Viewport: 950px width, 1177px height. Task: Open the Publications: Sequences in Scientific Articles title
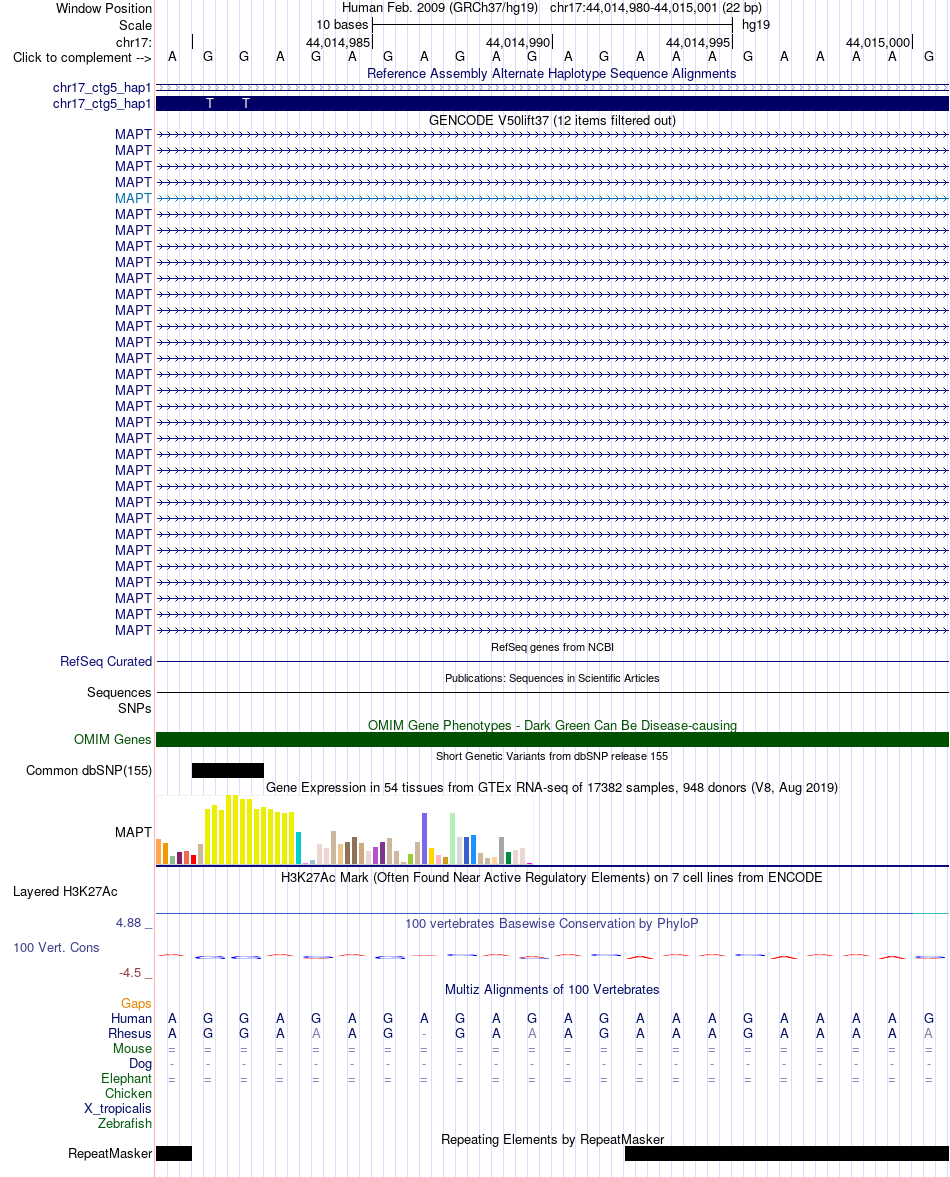pyautogui.click(x=552, y=678)
